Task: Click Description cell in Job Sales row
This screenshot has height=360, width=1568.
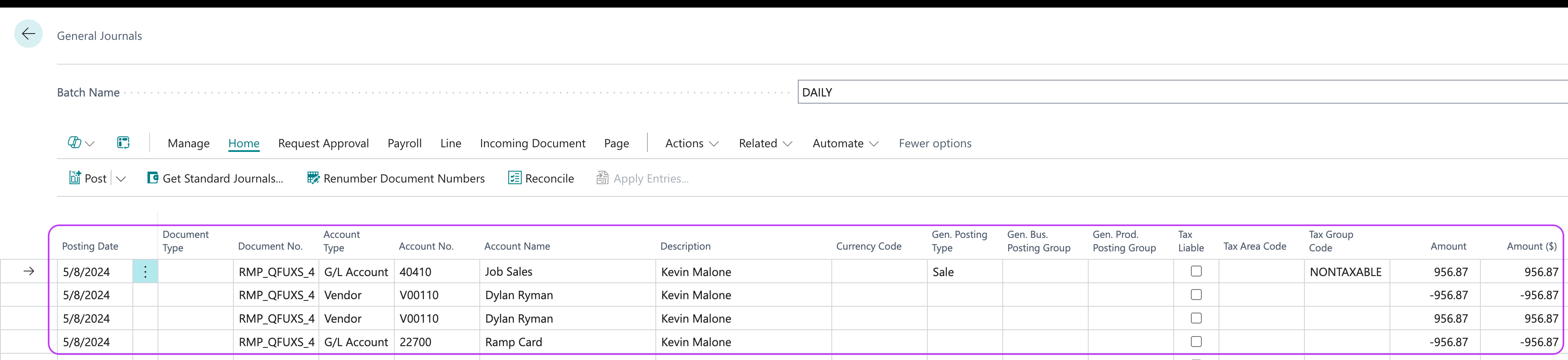Action: click(x=744, y=271)
